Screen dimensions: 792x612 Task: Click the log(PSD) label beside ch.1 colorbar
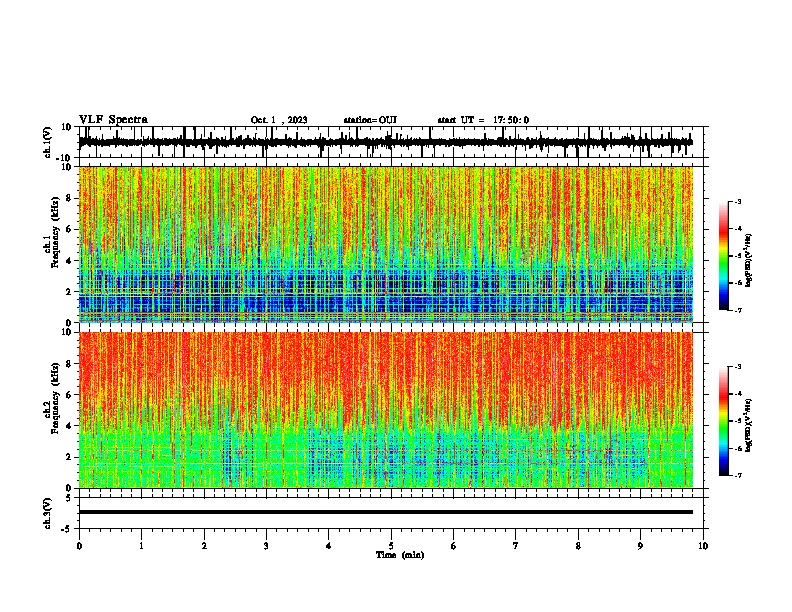(x=749, y=261)
